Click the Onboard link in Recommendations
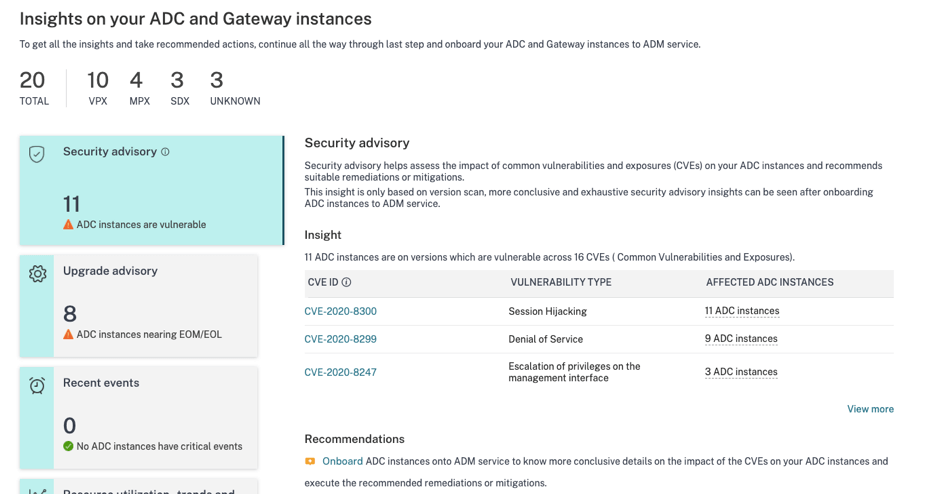This screenshot has width=936, height=494. coord(342,462)
